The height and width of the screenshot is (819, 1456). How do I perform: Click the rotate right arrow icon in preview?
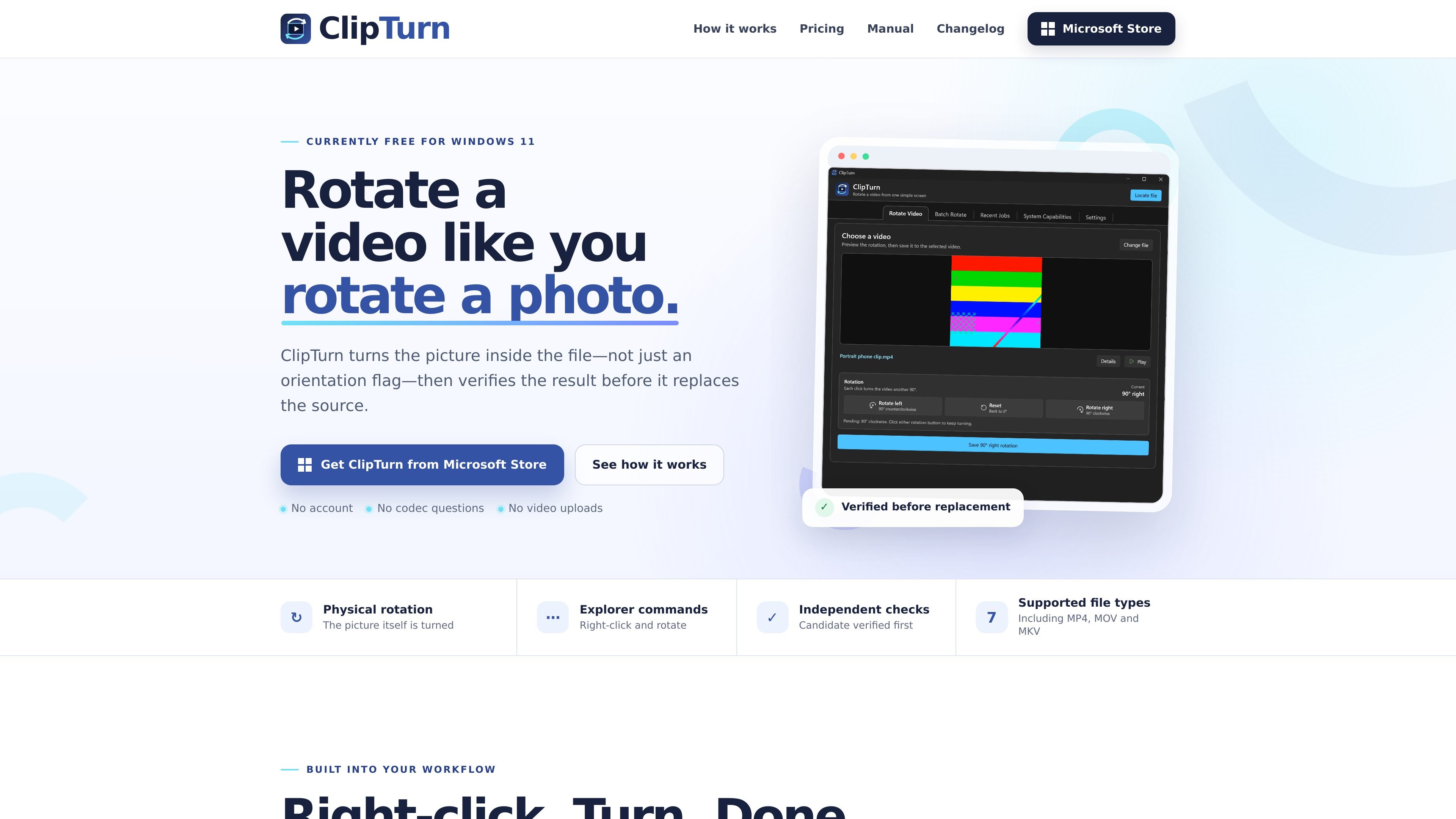[x=1080, y=410]
